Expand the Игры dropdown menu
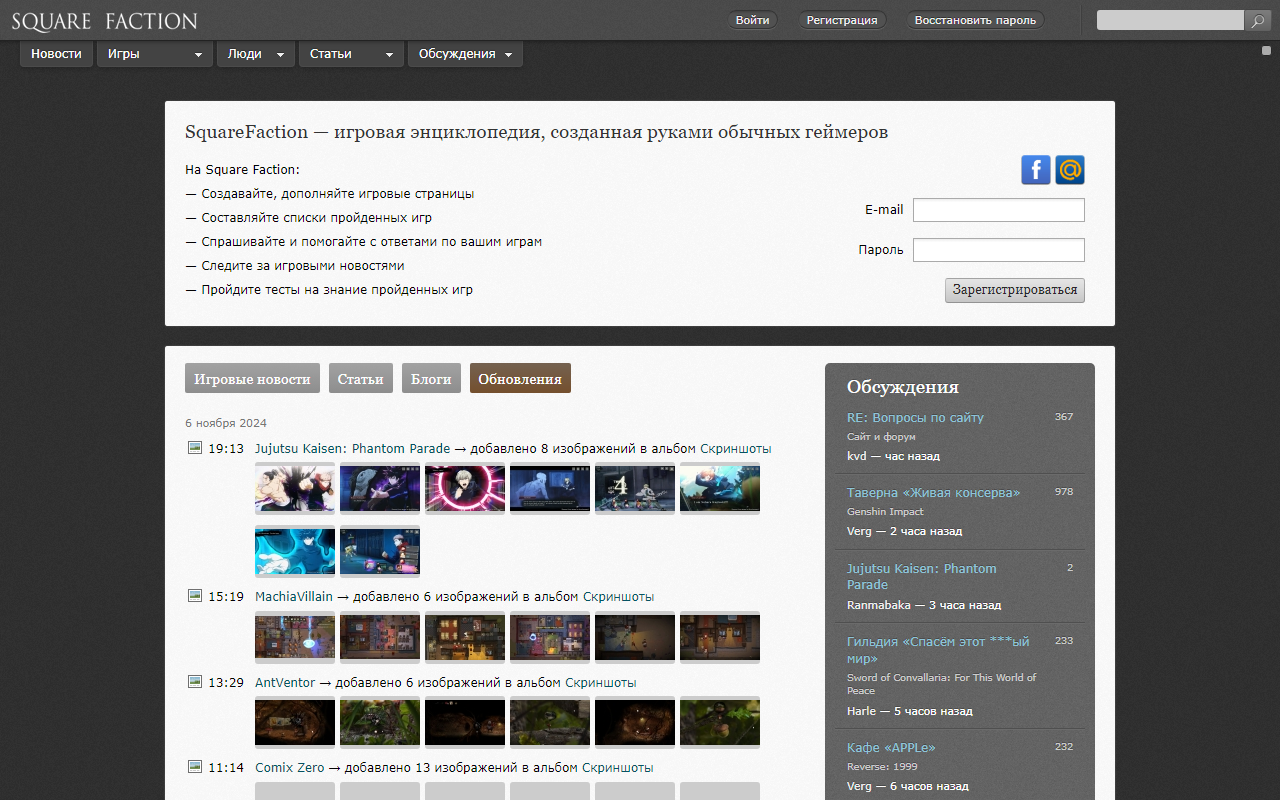 pyautogui.click(x=154, y=54)
